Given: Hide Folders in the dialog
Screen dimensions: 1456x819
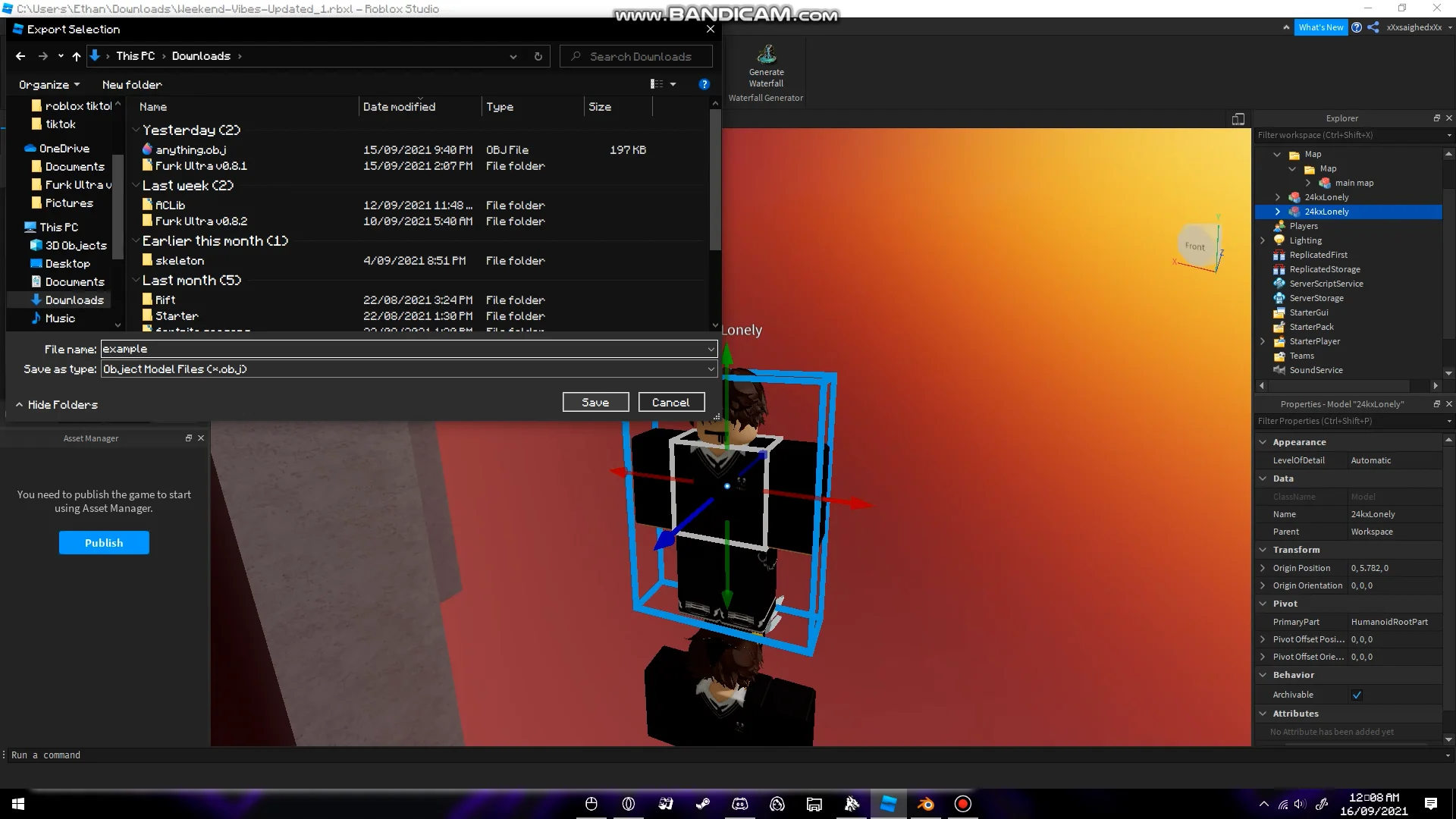Looking at the screenshot, I should [57, 405].
